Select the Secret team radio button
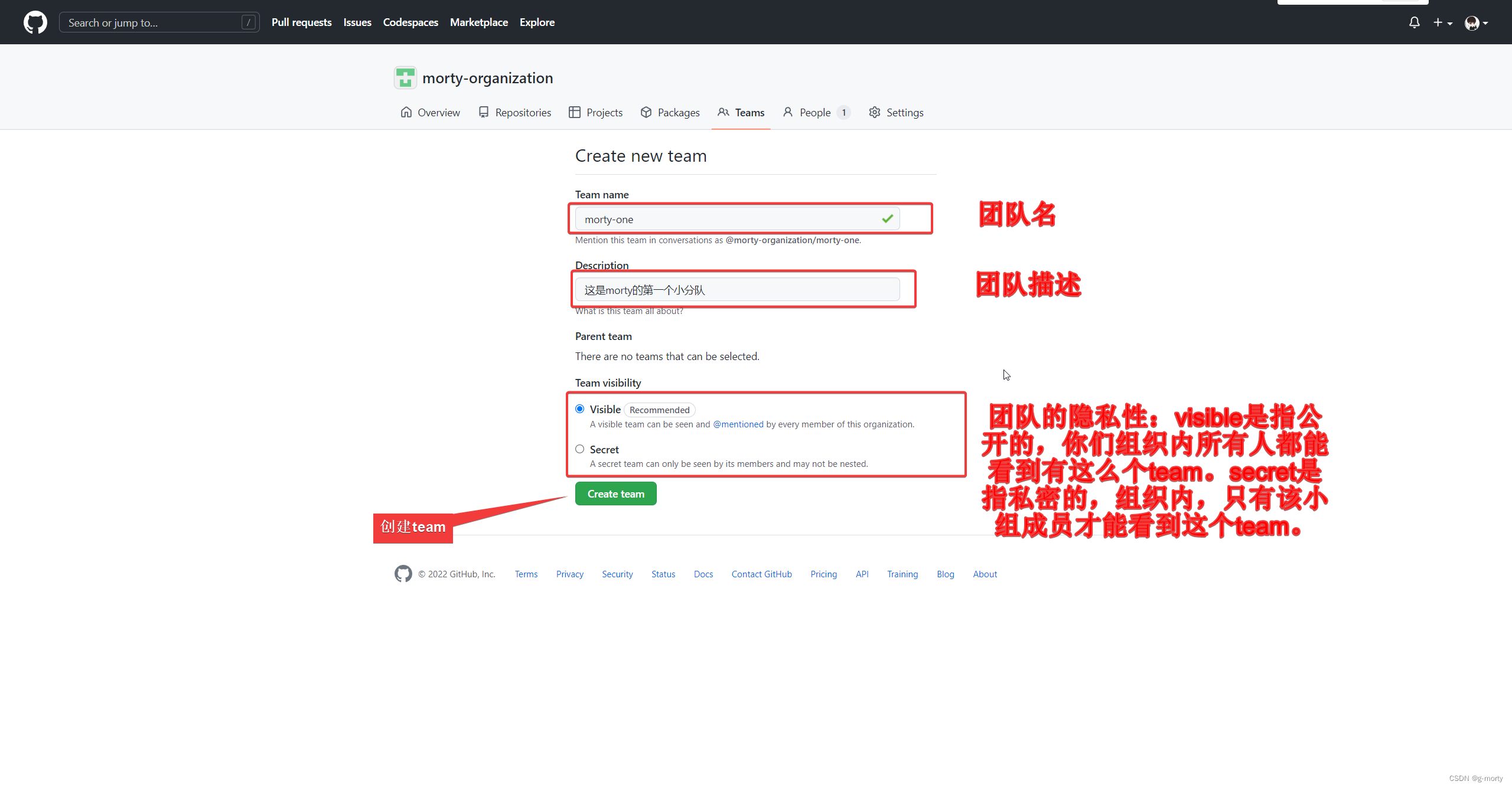 click(580, 449)
